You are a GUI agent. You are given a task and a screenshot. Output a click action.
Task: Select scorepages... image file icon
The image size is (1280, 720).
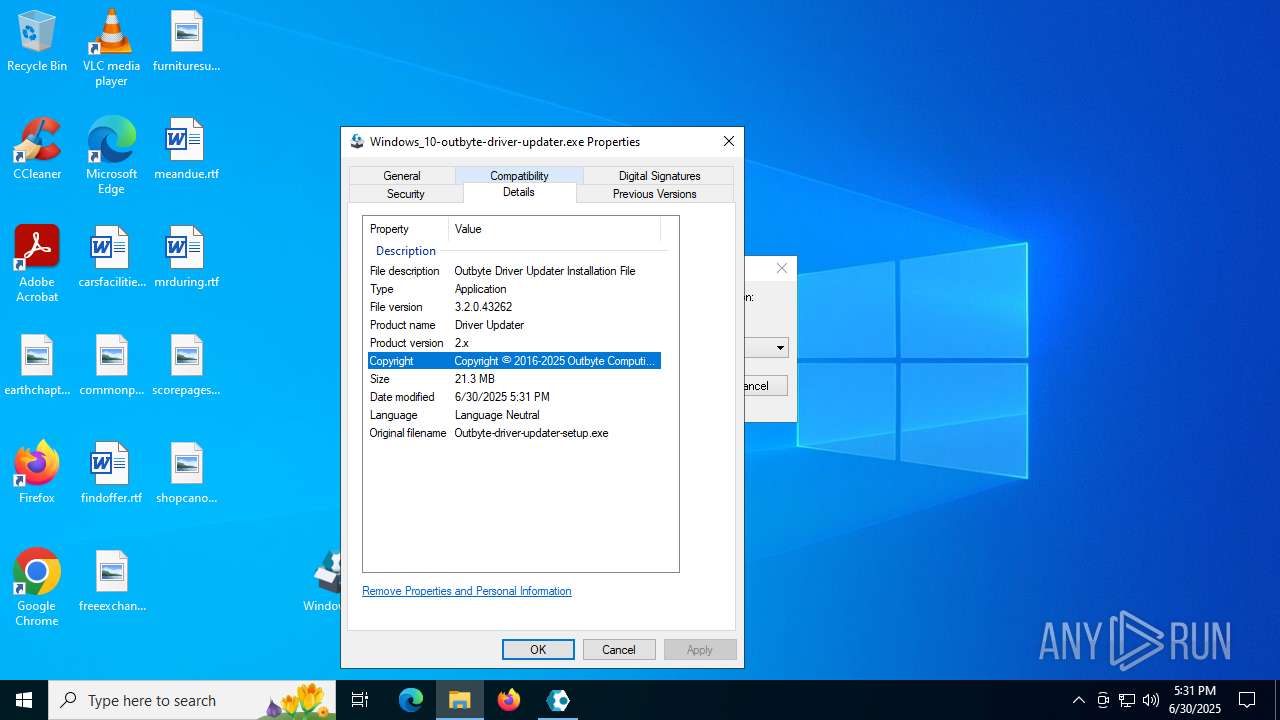[186, 366]
